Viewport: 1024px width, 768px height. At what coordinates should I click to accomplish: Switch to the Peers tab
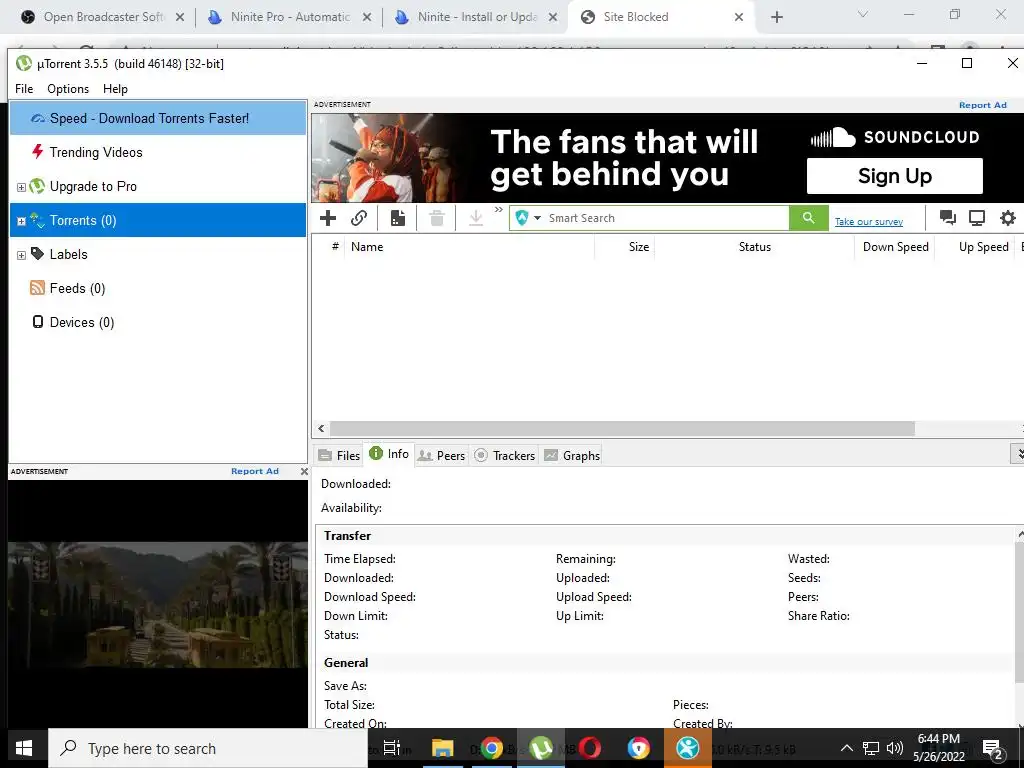coord(441,455)
